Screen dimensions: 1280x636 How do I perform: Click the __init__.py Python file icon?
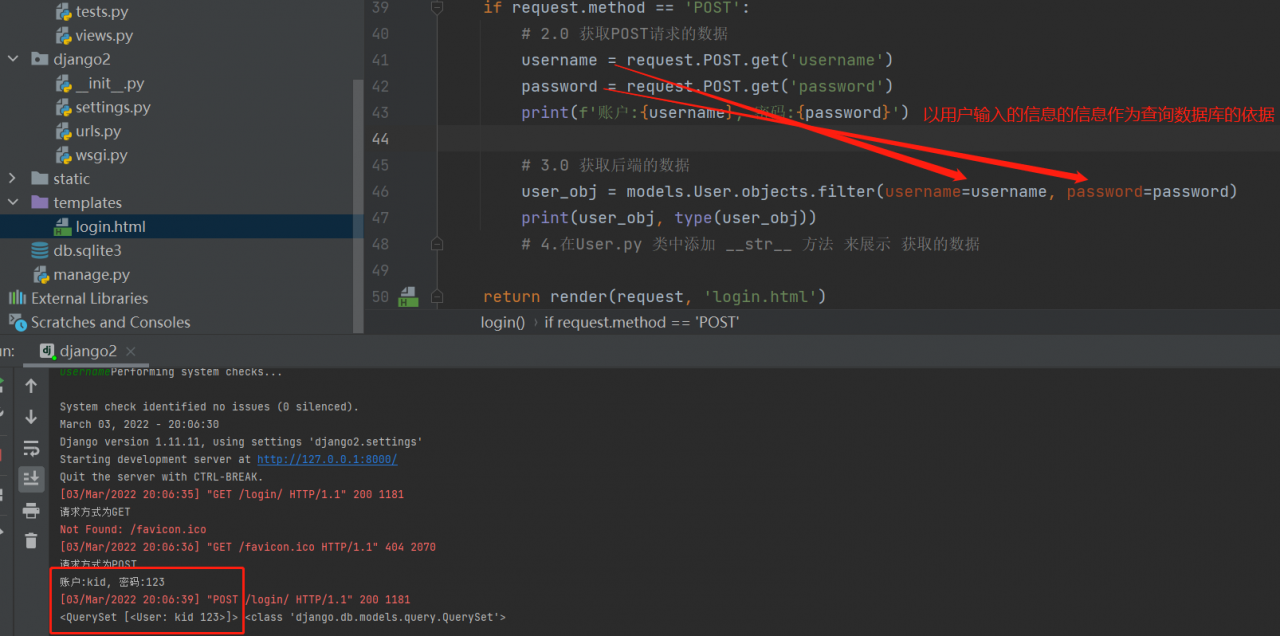63,83
